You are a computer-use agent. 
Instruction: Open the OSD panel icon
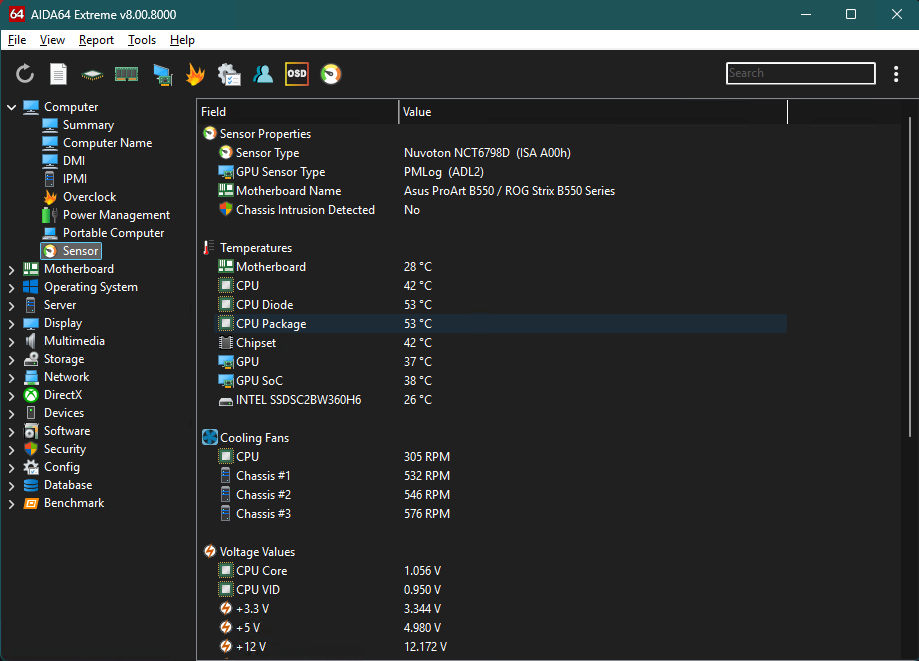coord(297,74)
